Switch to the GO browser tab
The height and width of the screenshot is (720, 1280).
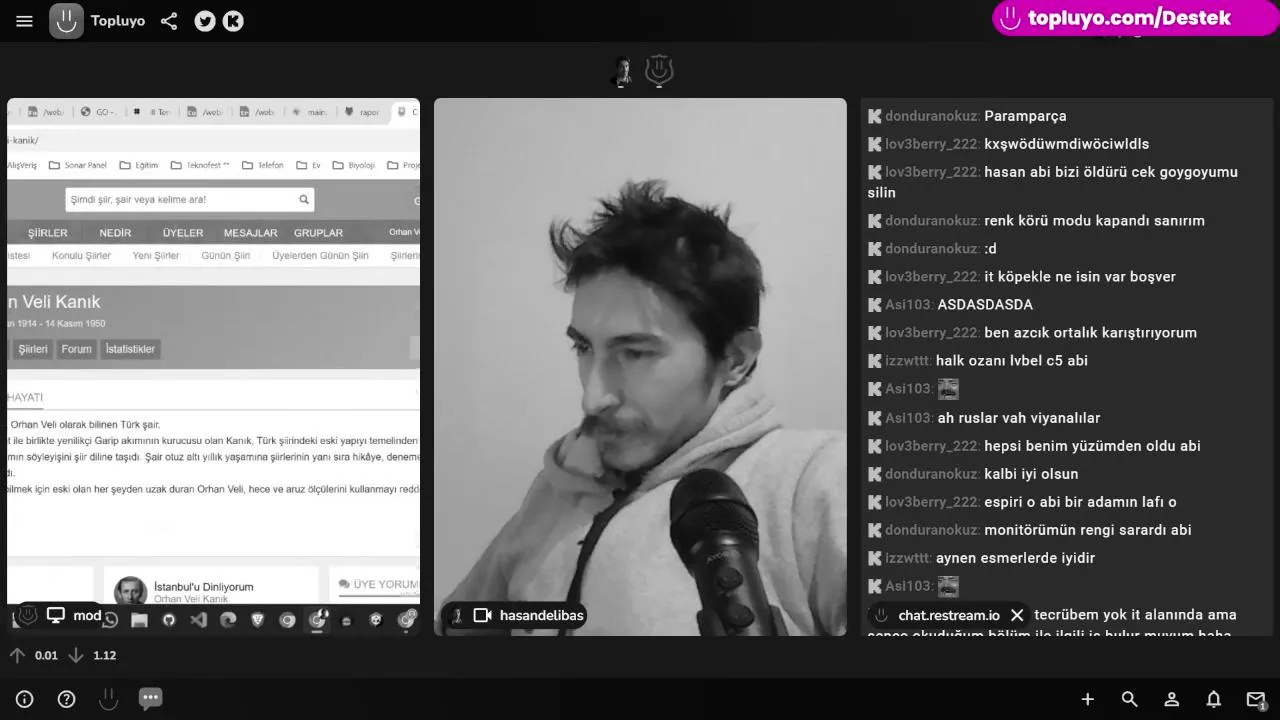(98, 112)
